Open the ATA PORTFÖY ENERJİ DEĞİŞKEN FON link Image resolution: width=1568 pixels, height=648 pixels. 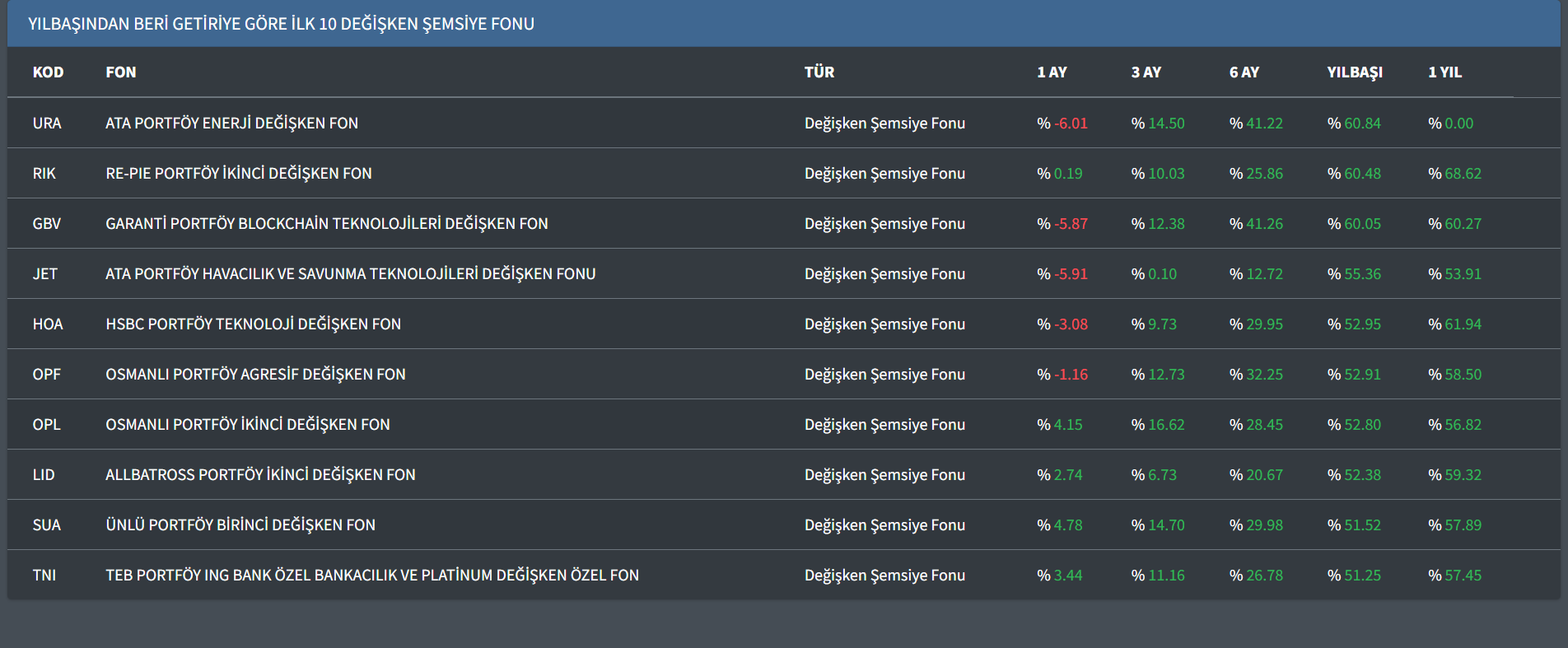231,124
